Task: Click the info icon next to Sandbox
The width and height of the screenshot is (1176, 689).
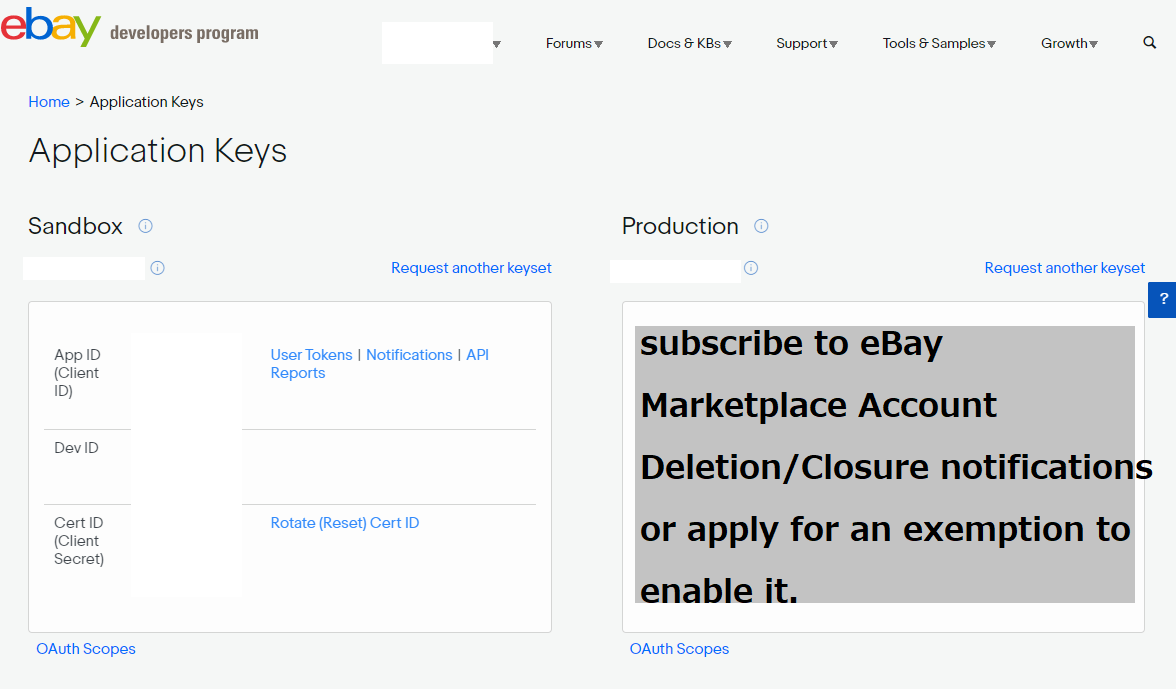Action: pos(145,226)
